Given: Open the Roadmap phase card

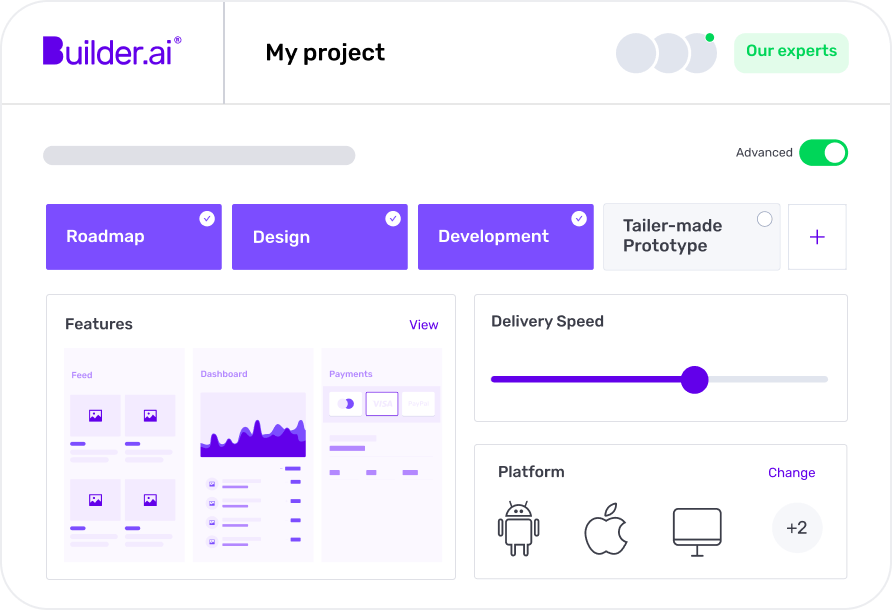Looking at the screenshot, I should click(x=134, y=237).
